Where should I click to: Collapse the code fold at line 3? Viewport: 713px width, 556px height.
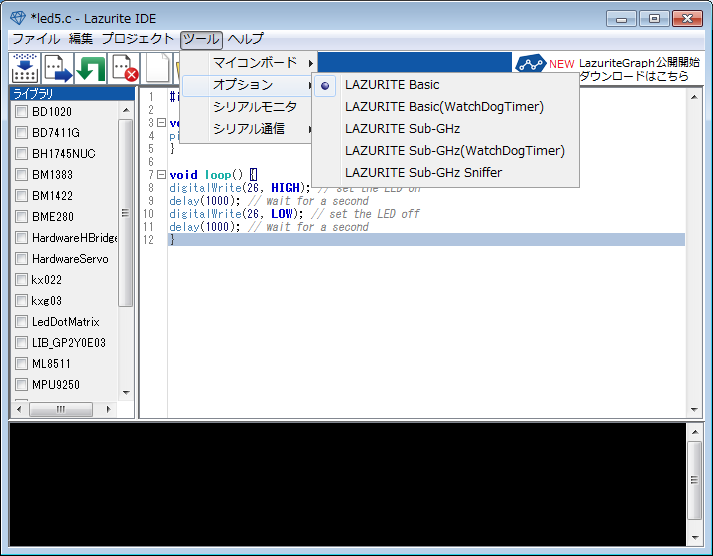161,123
